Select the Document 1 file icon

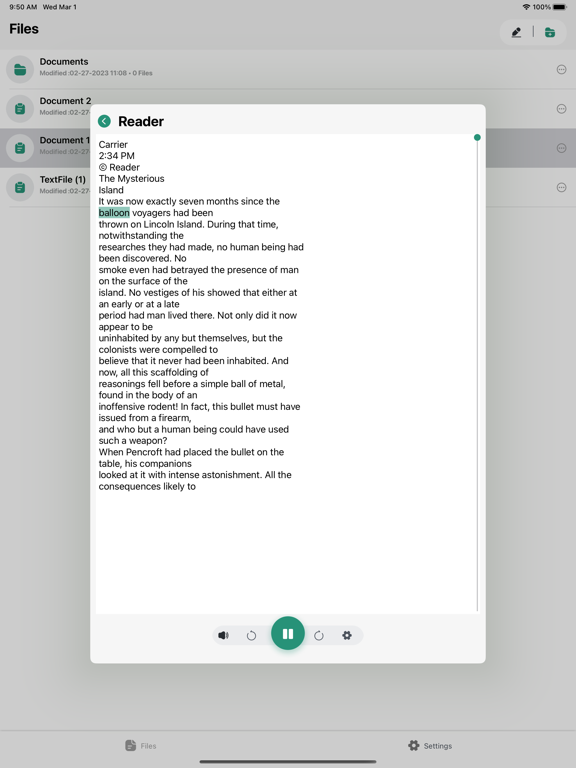tap(20, 148)
